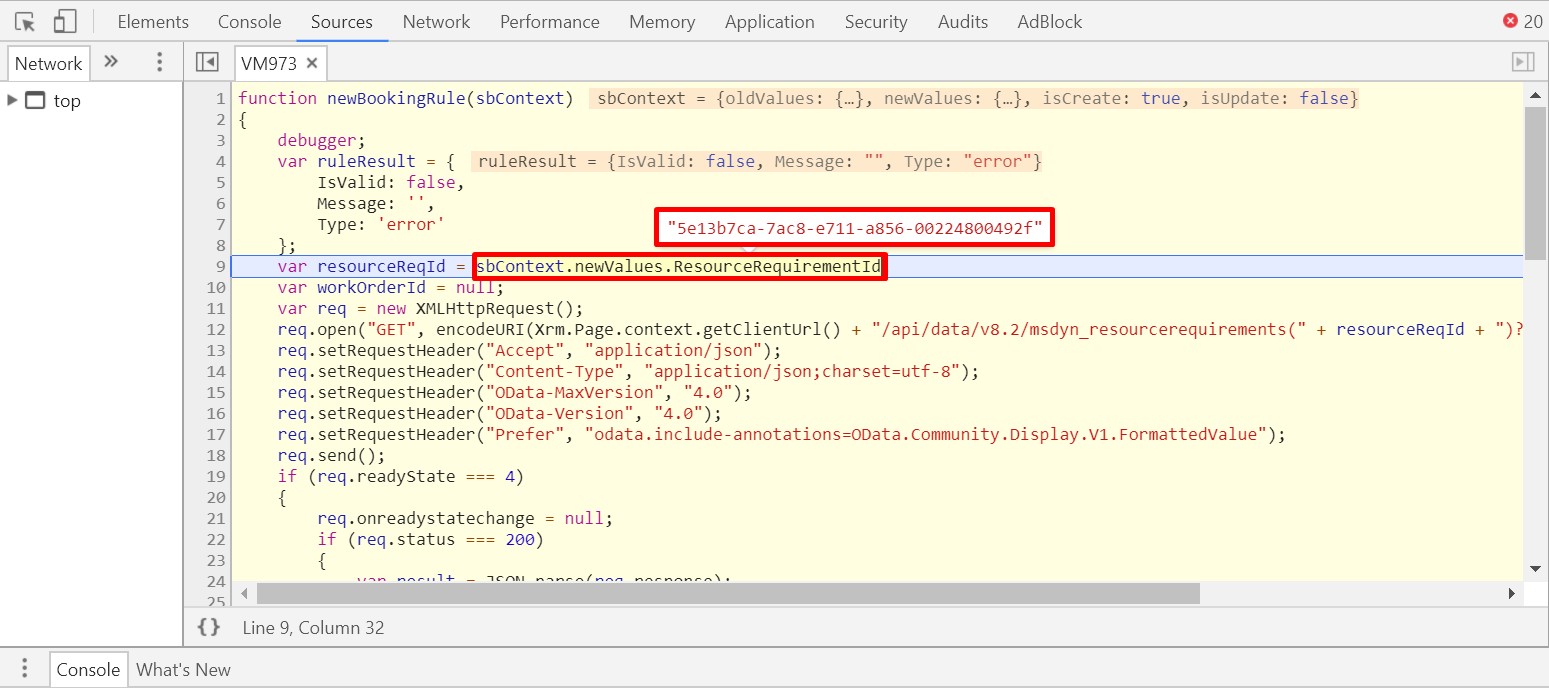Click the "OData-MaxVersion" header line

(x=514, y=392)
